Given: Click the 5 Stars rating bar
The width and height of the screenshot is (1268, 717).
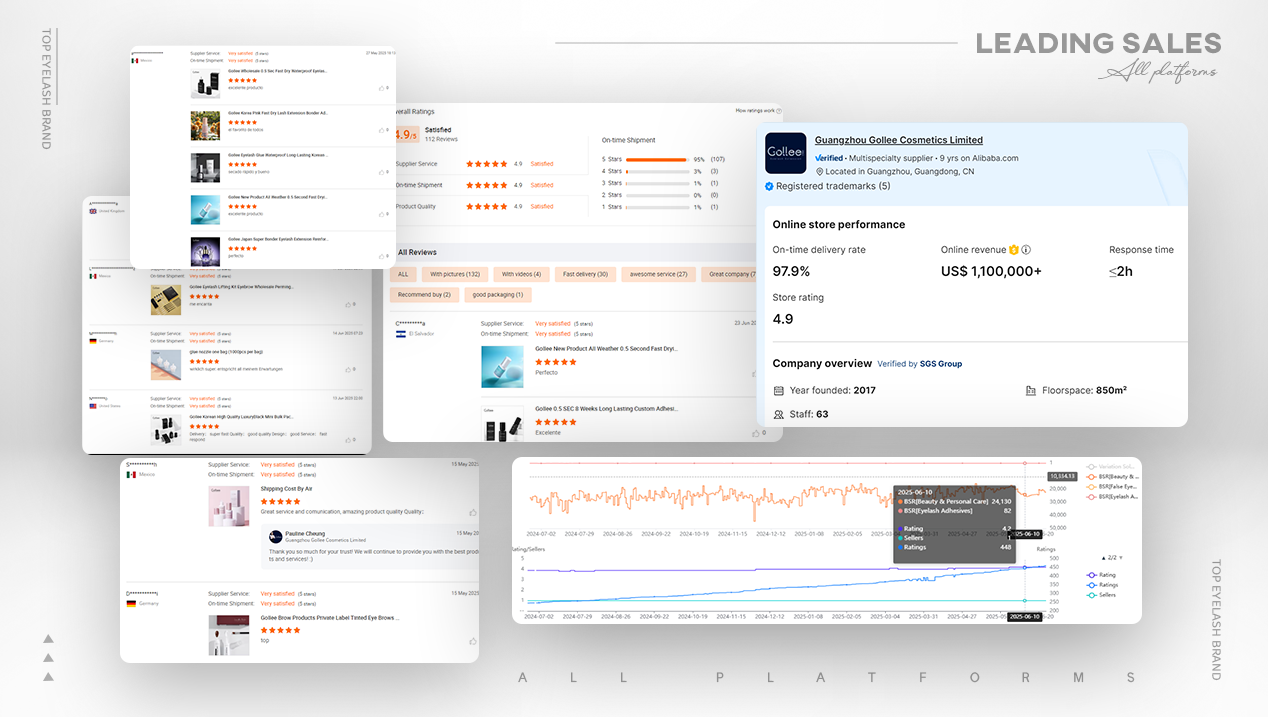Looking at the screenshot, I should tap(660, 159).
